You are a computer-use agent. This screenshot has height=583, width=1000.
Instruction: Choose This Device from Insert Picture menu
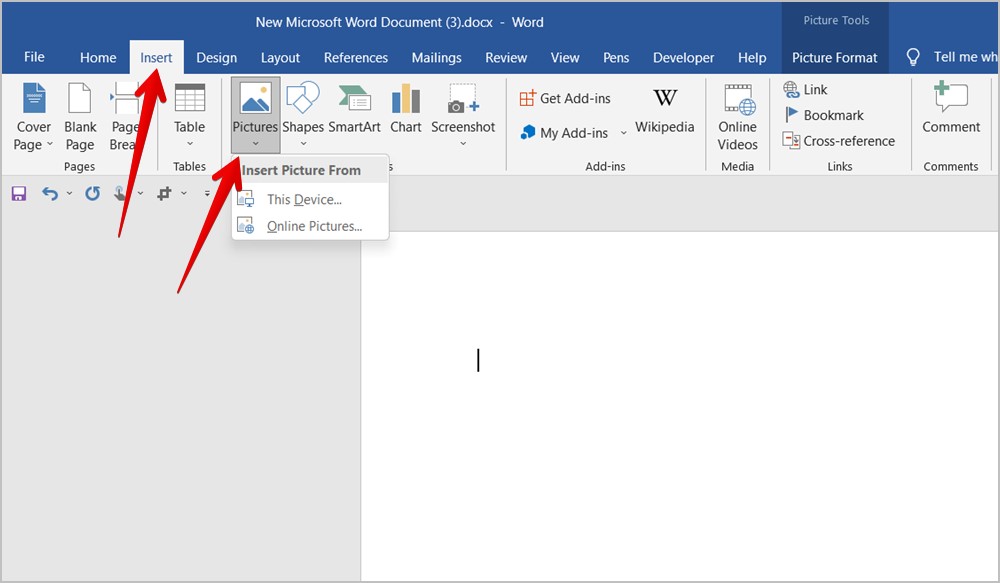(x=302, y=199)
